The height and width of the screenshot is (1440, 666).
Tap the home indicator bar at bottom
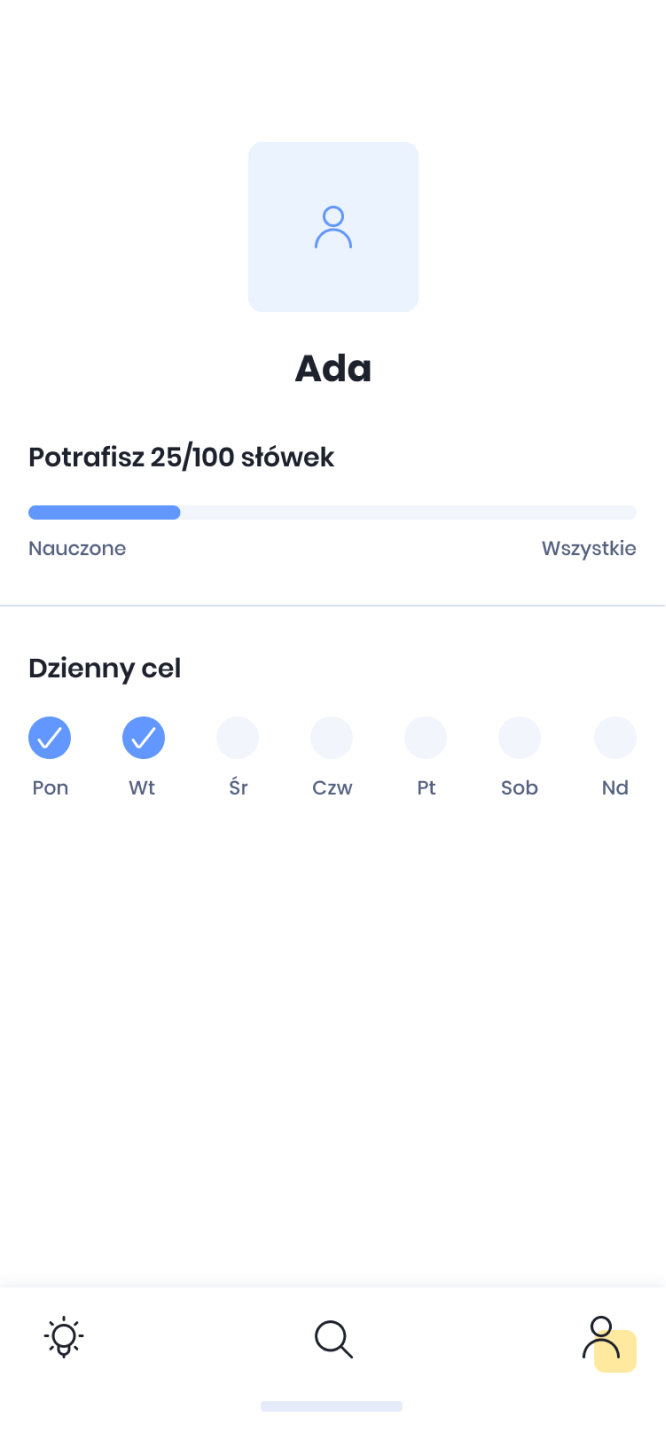(x=332, y=1406)
